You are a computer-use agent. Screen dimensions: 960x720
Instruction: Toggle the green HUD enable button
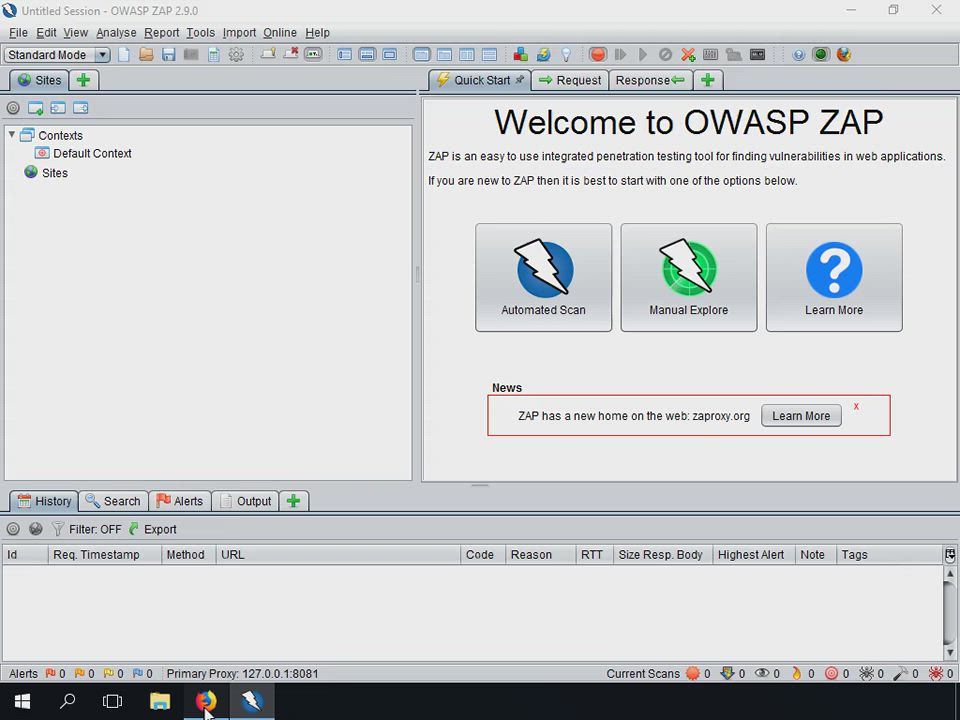point(821,54)
